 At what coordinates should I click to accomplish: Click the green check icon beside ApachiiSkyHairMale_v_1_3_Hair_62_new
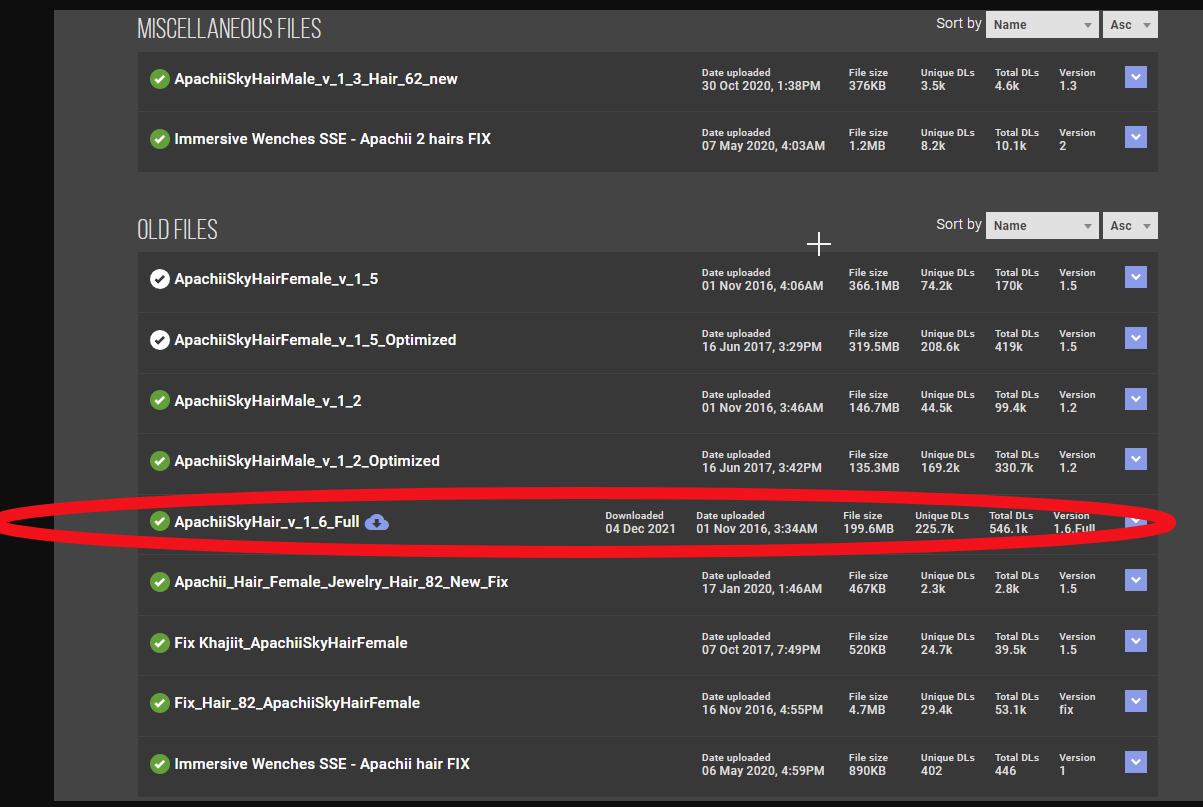pyautogui.click(x=159, y=79)
